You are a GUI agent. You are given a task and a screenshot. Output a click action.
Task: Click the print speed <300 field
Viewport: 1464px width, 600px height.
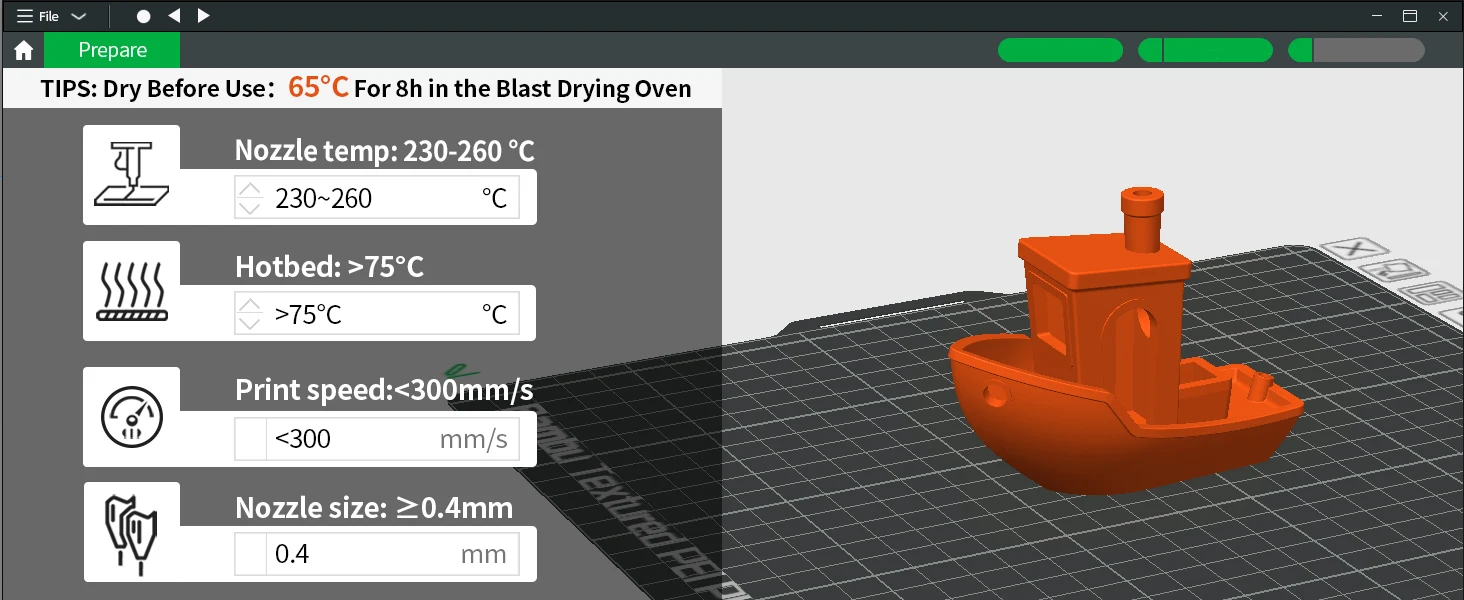pyautogui.click(x=377, y=438)
